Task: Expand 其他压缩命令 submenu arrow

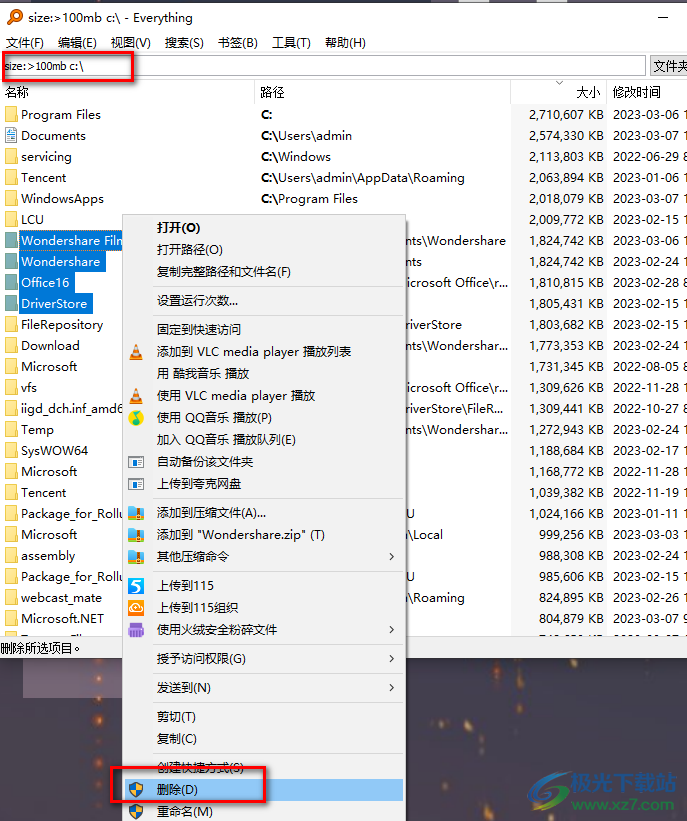Action: (392, 556)
